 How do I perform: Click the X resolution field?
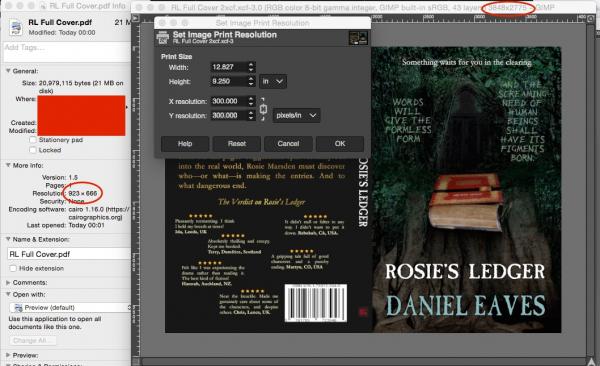229,101
